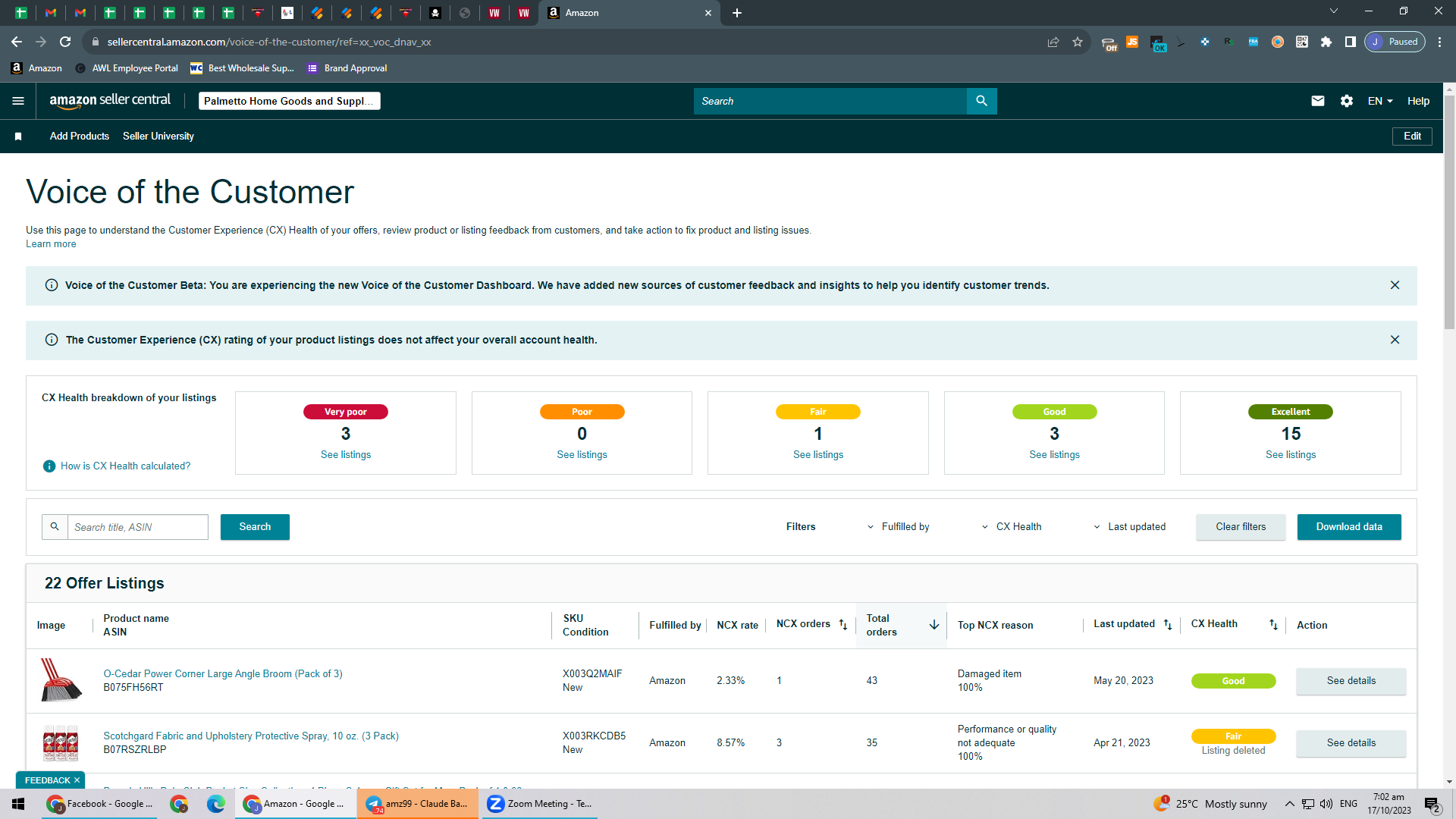Reload the page with browser refresh icon
Screen dimensions: 1456x819
(65, 42)
